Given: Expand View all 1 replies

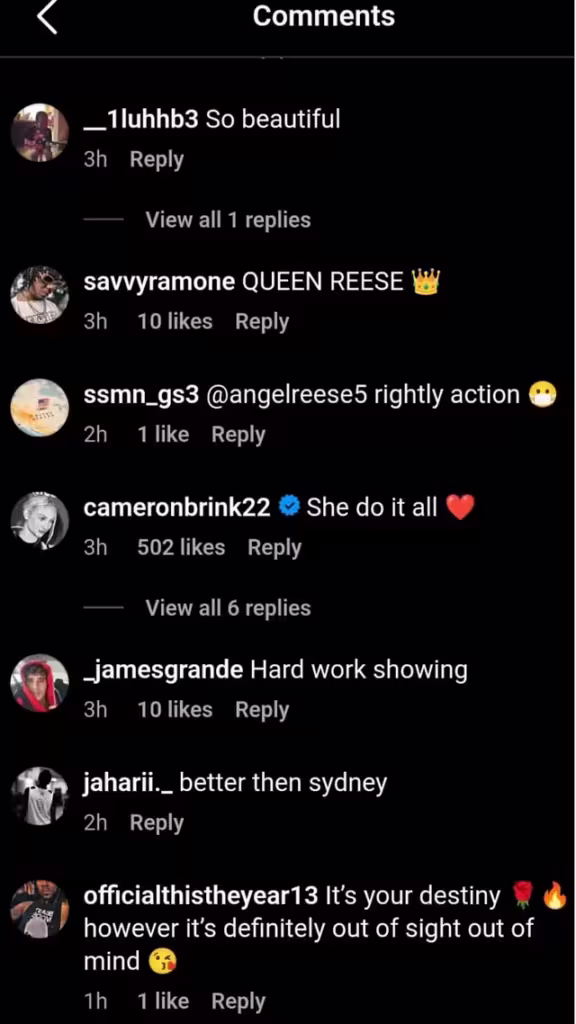Looking at the screenshot, I should pos(228,219).
